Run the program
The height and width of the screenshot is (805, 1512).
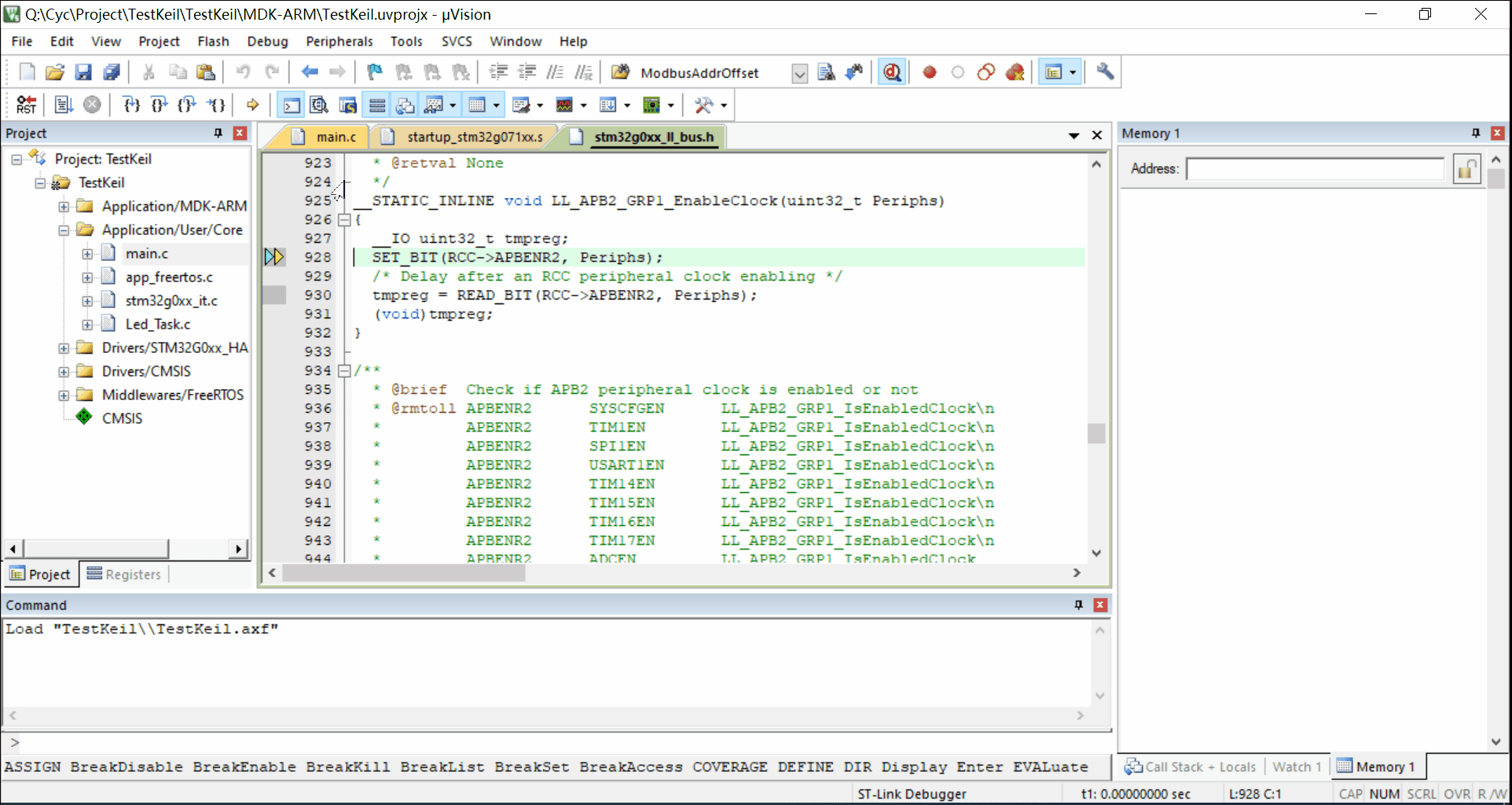[64, 105]
